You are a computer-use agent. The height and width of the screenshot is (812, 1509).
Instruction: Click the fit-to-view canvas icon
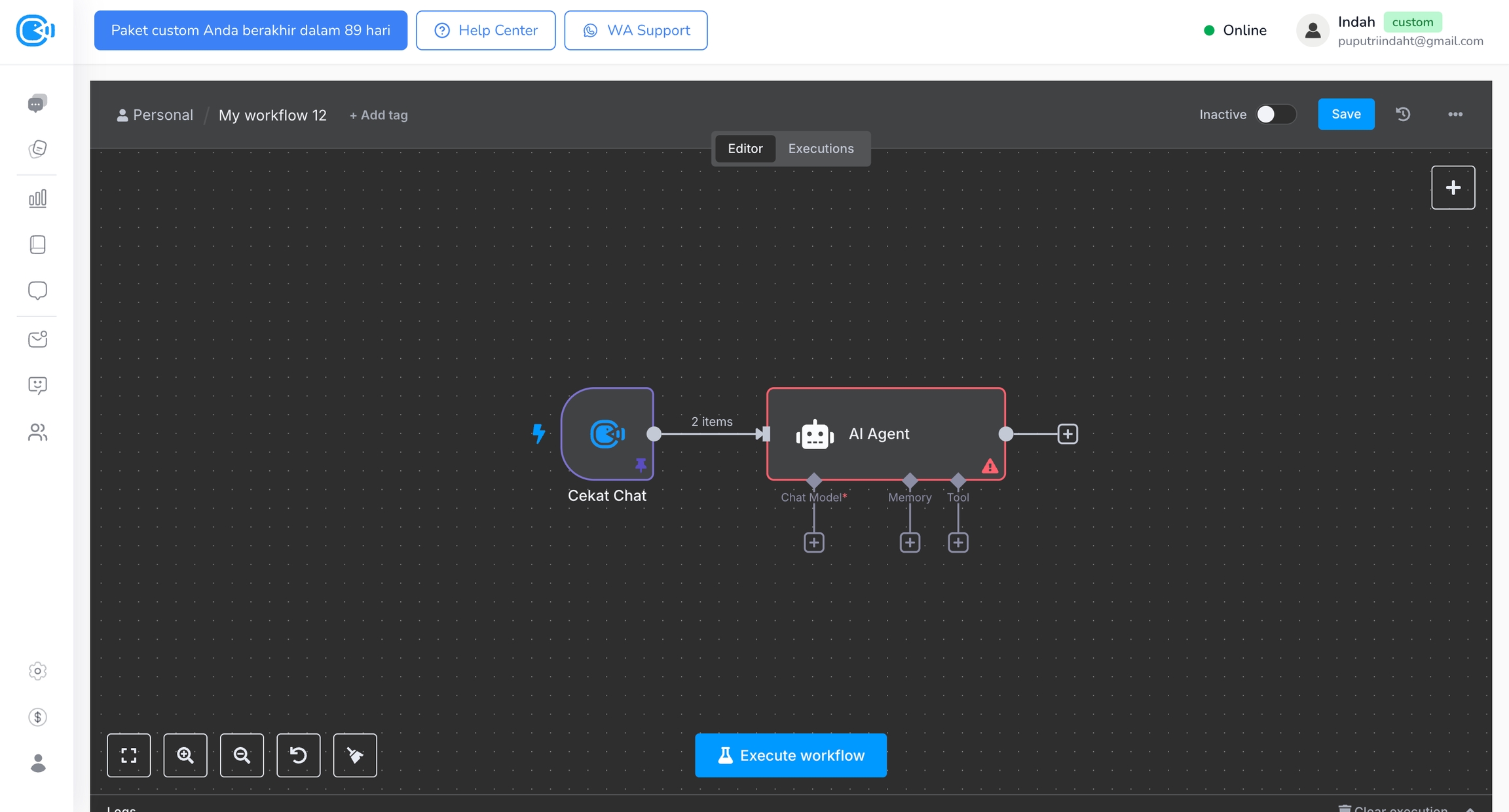tap(128, 755)
